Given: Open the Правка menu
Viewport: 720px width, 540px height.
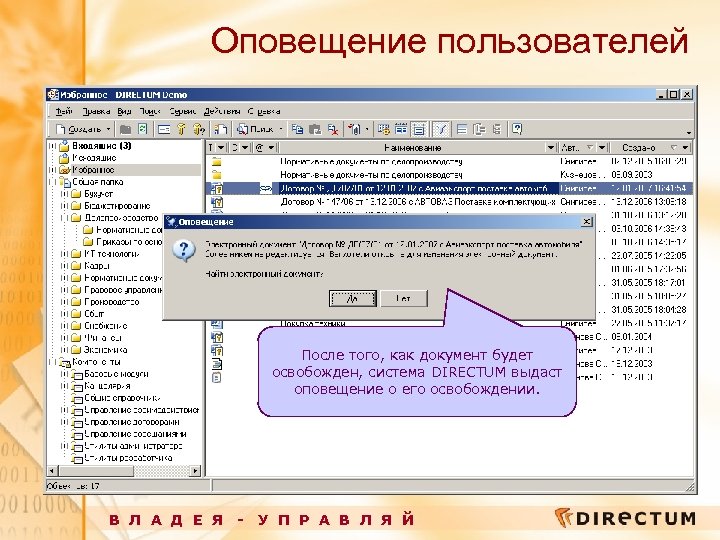Looking at the screenshot, I should (96, 111).
